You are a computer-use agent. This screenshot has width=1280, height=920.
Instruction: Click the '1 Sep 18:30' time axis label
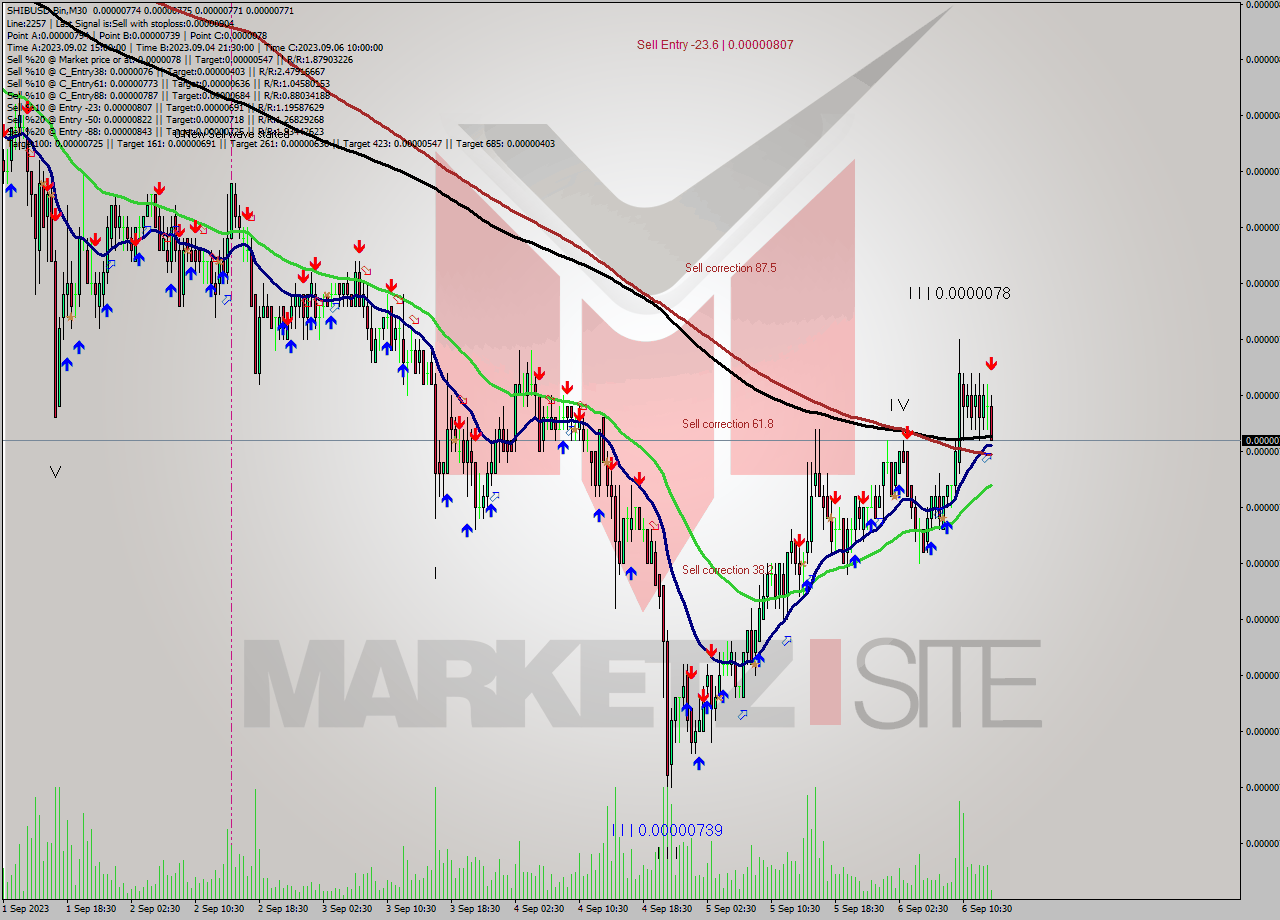click(90, 908)
